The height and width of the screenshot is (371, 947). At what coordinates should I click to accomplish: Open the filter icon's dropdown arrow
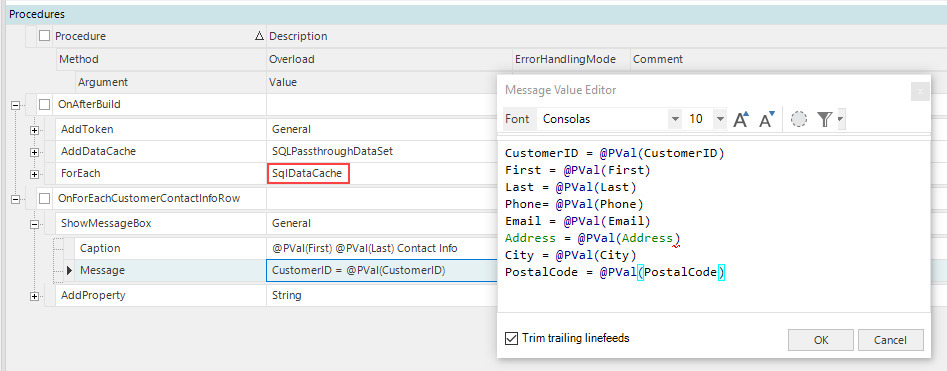840,119
